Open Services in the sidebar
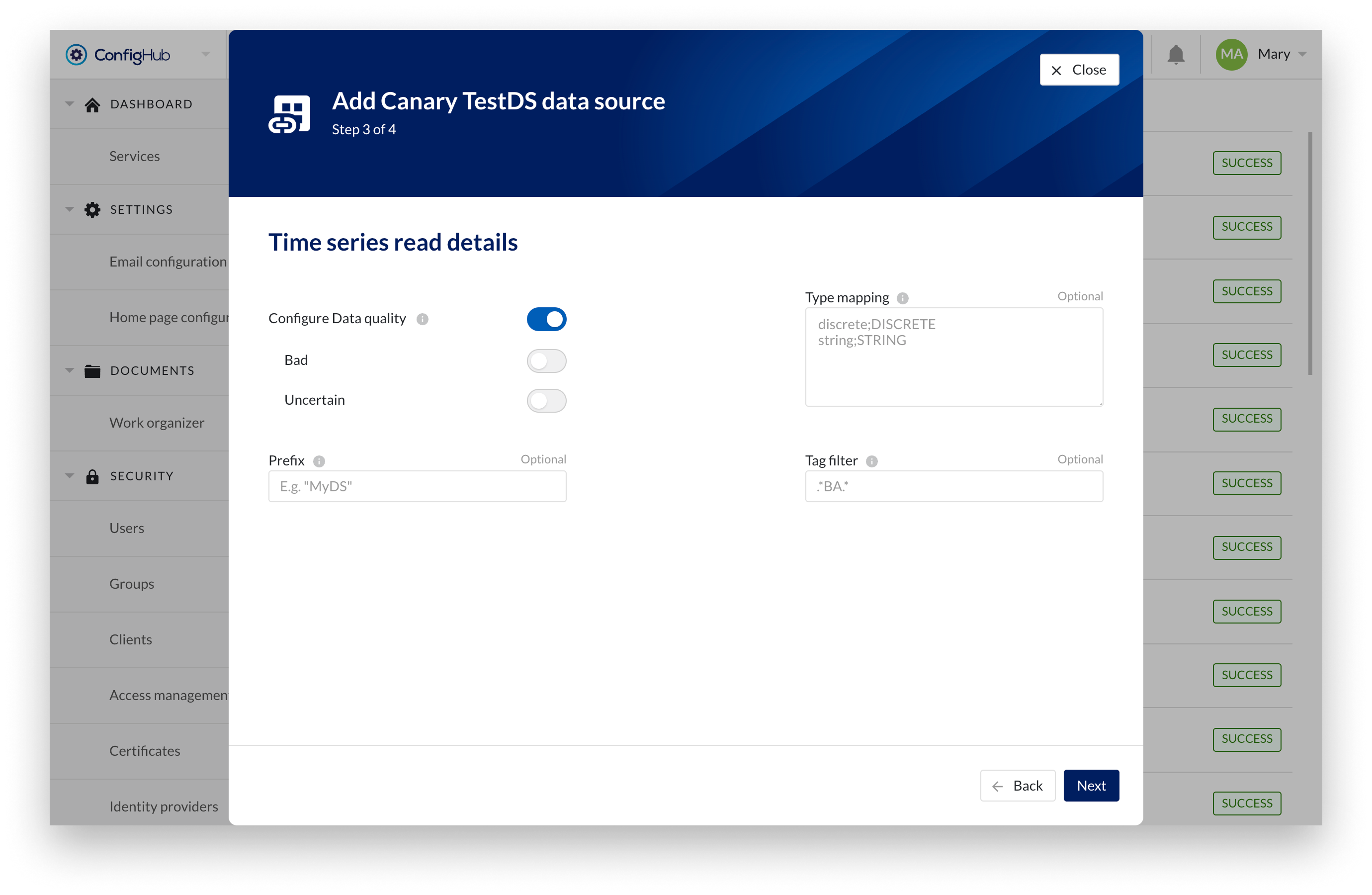 [x=134, y=156]
